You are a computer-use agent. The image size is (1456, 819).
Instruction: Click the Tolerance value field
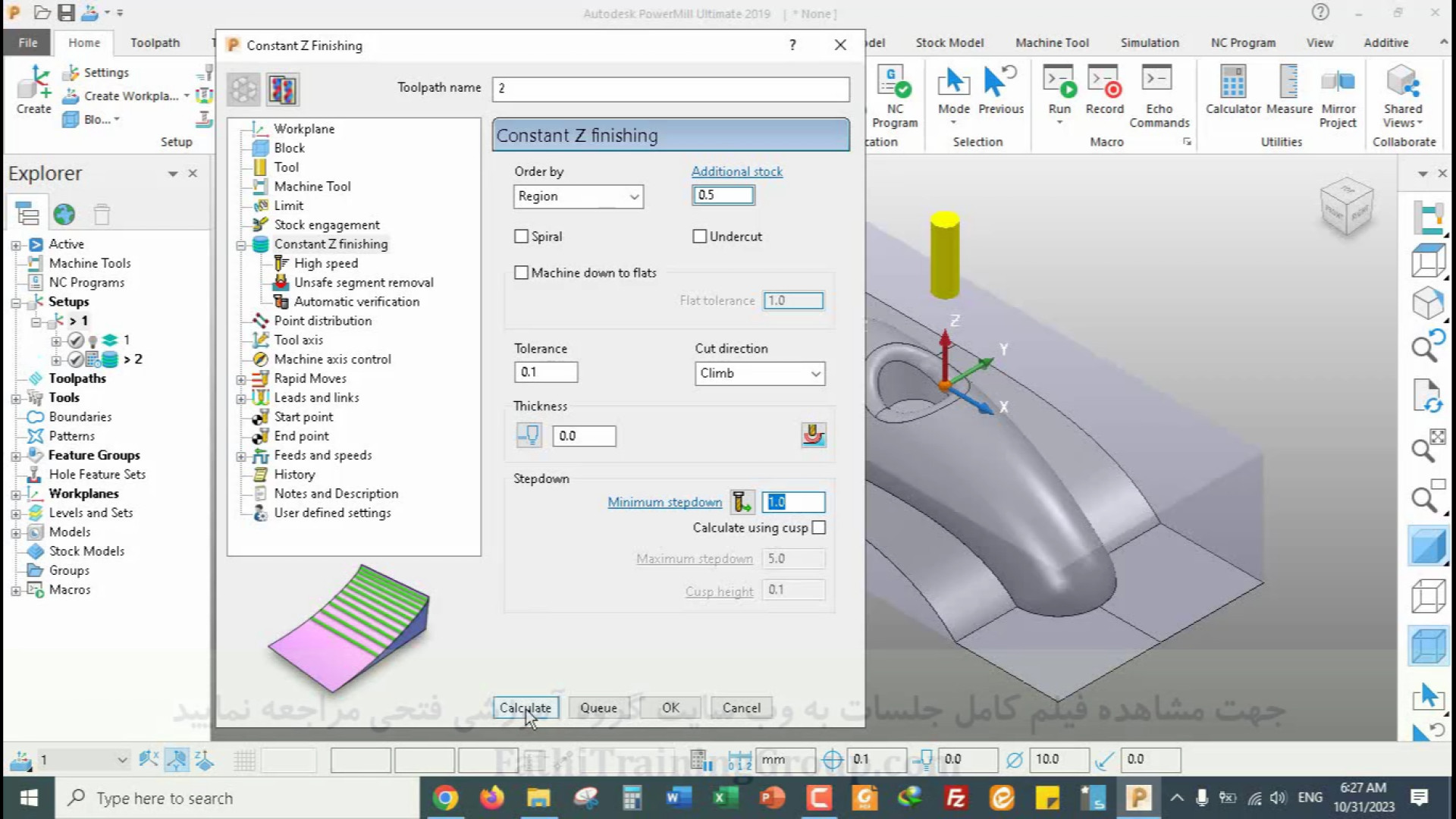pos(545,372)
